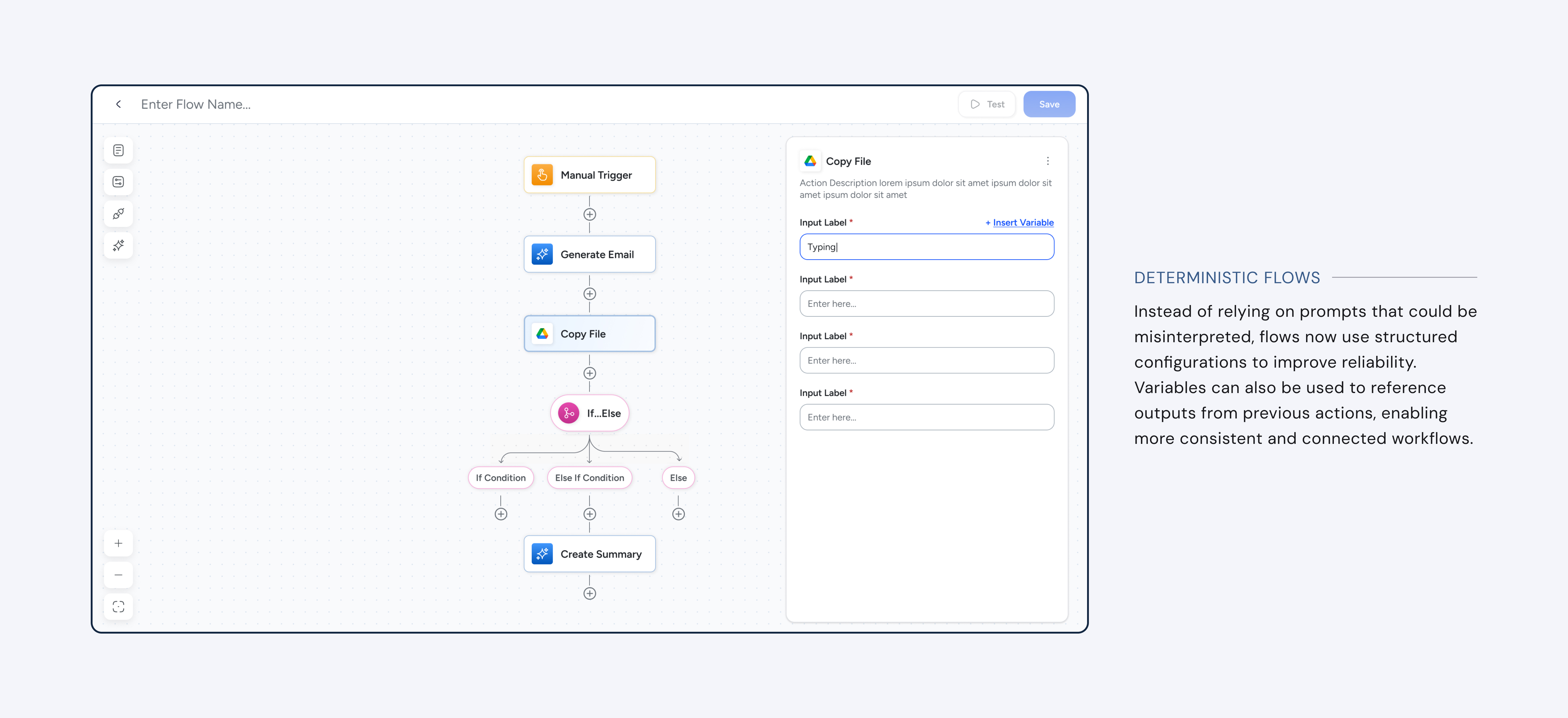
Task: Click the Google Drive icon on Copy File node
Action: [x=542, y=333]
